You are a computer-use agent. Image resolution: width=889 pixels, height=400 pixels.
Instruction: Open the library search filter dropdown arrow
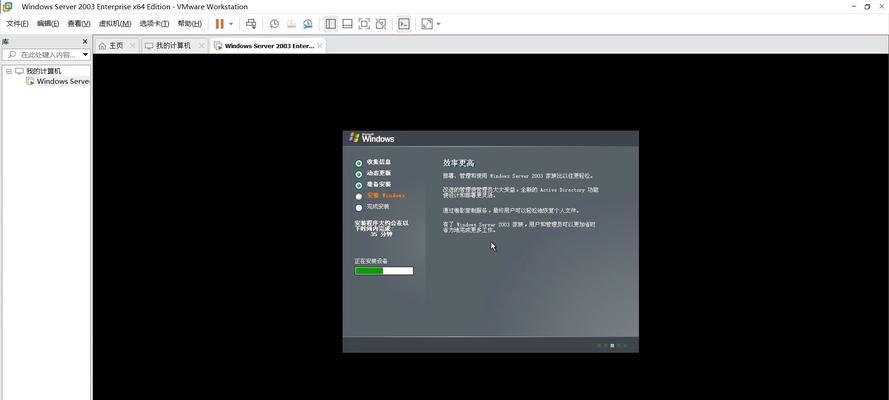click(85, 55)
